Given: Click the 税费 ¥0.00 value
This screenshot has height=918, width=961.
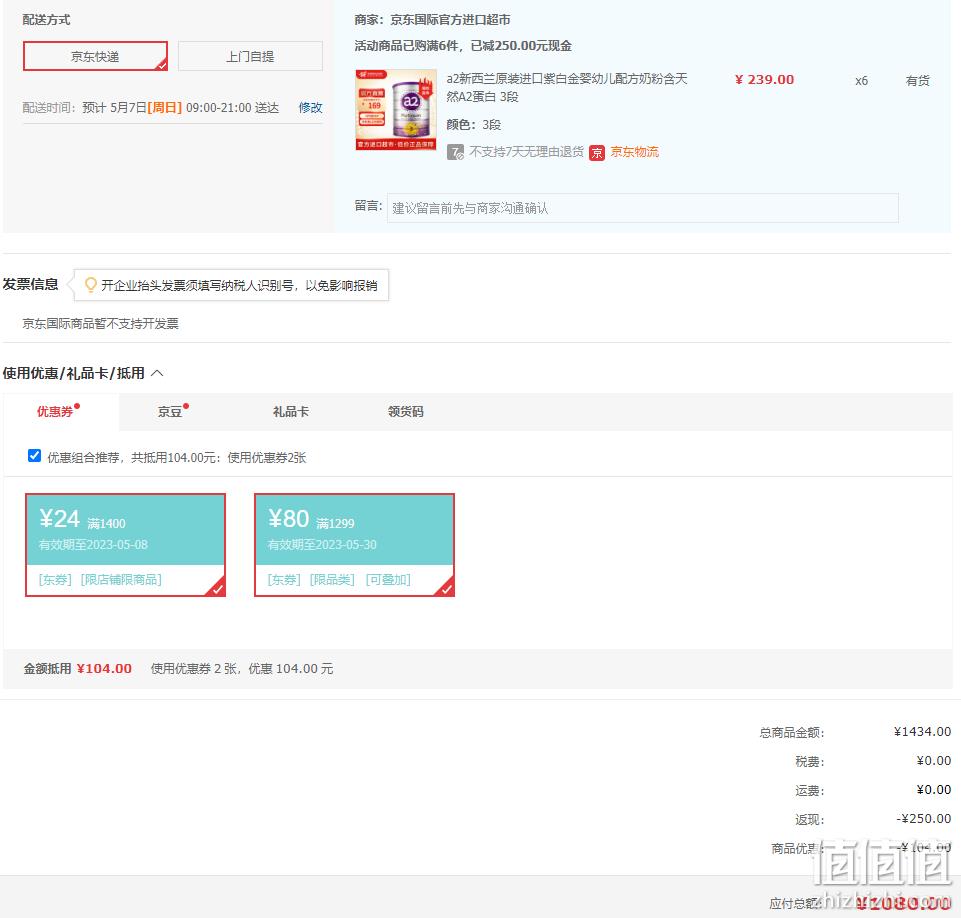Looking at the screenshot, I should [933, 761].
